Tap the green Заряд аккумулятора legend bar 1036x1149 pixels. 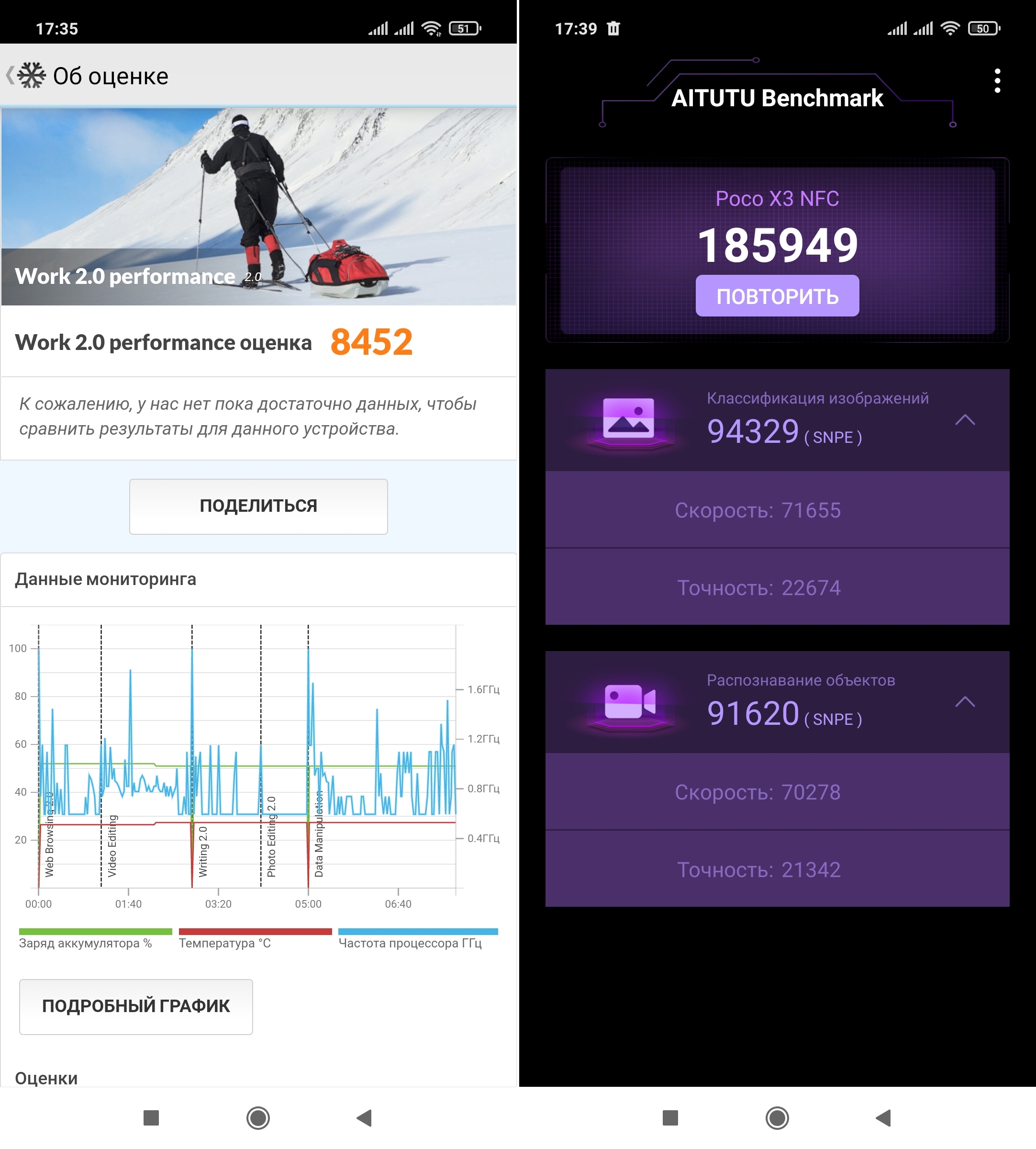[x=95, y=932]
